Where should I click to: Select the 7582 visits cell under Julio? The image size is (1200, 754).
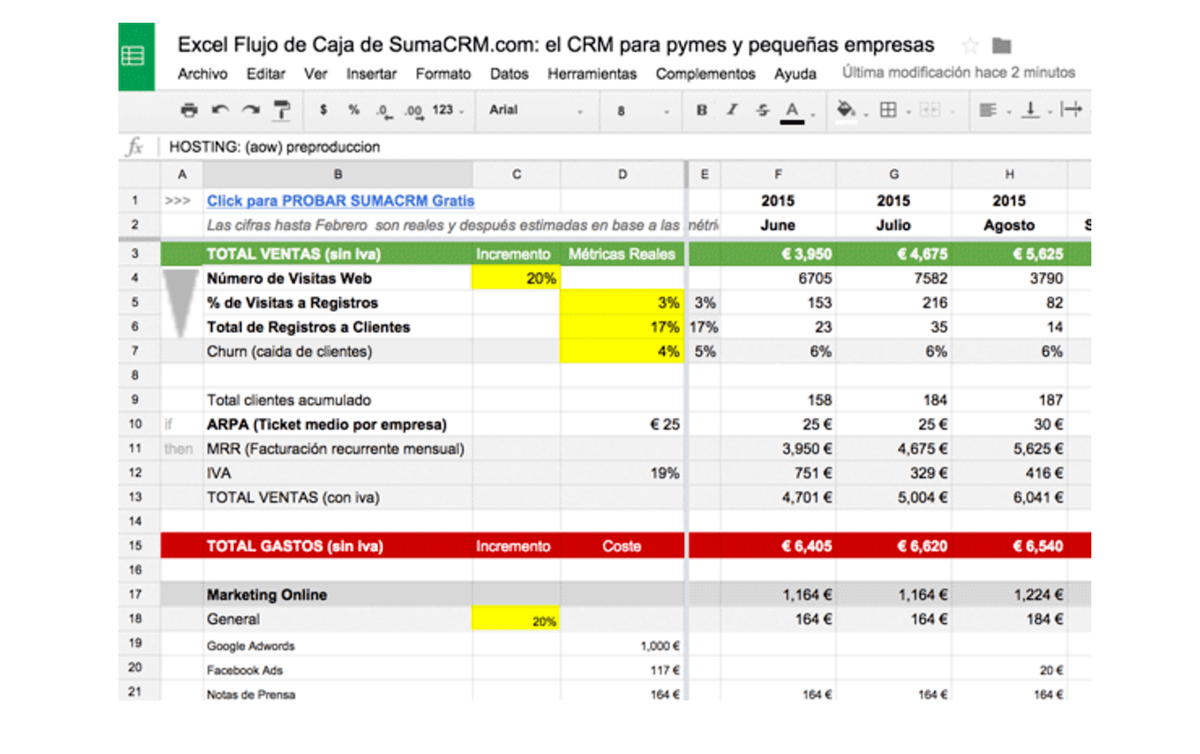tap(894, 278)
